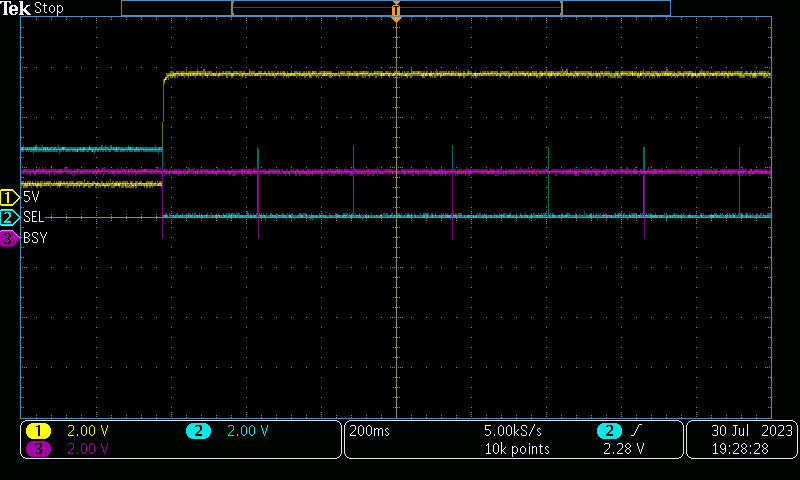
Task: Click the 2.28 V trigger level
Action: (623, 449)
